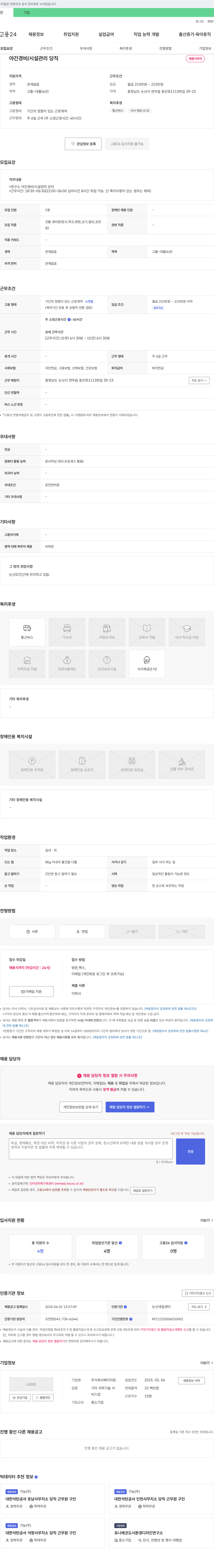Click the 취업알선기관 알선 info icon
214x1568 pixels.
(x=120, y=1242)
